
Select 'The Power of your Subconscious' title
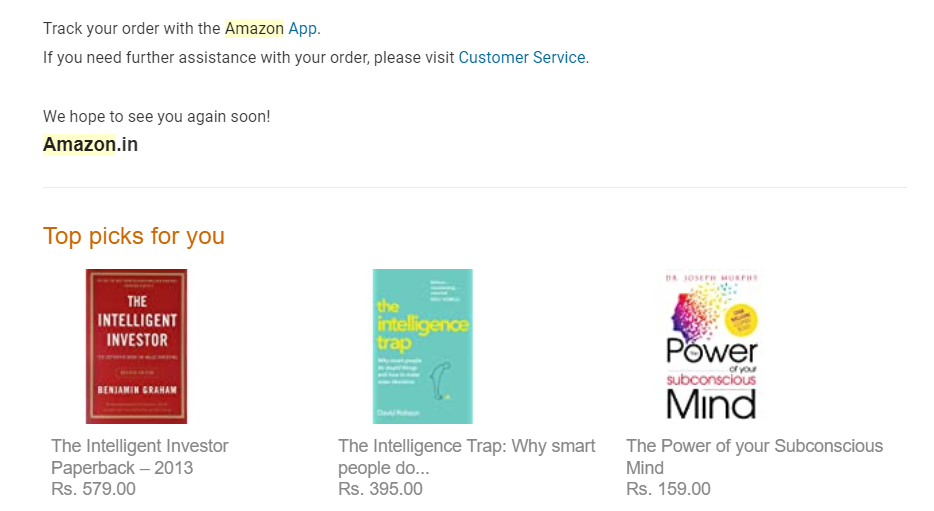tap(755, 446)
